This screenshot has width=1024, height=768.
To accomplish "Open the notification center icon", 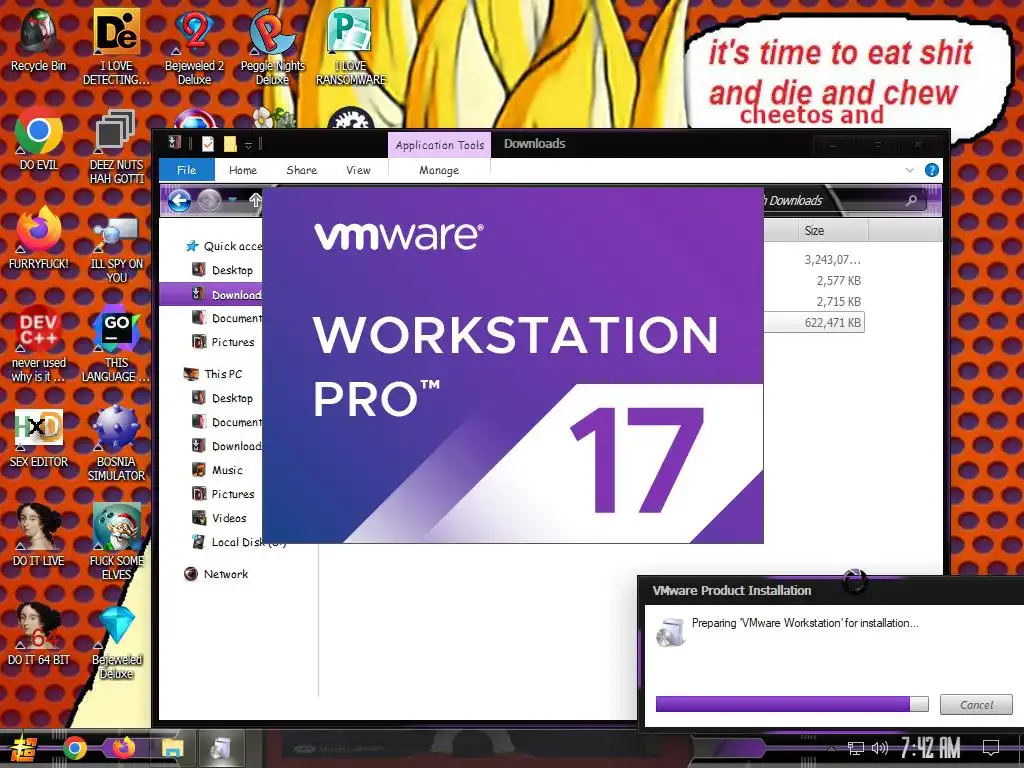I will (991, 748).
